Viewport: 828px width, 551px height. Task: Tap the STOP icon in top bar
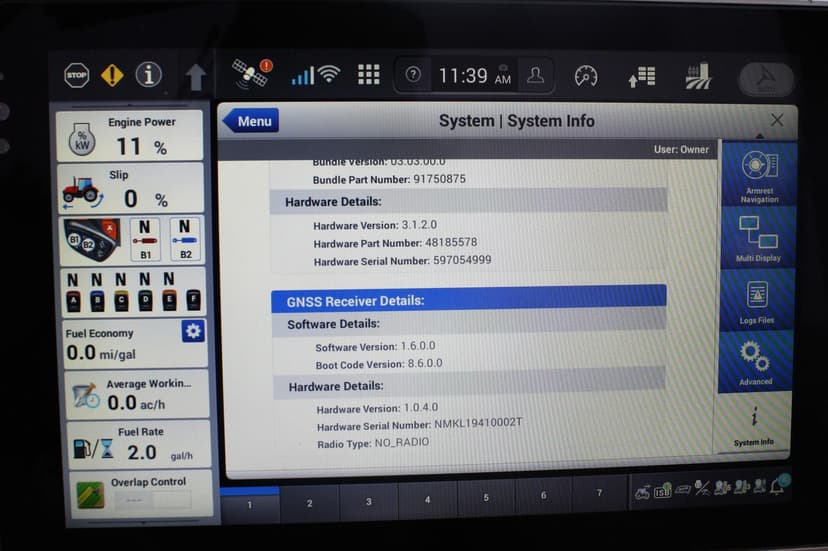pos(77,75)
